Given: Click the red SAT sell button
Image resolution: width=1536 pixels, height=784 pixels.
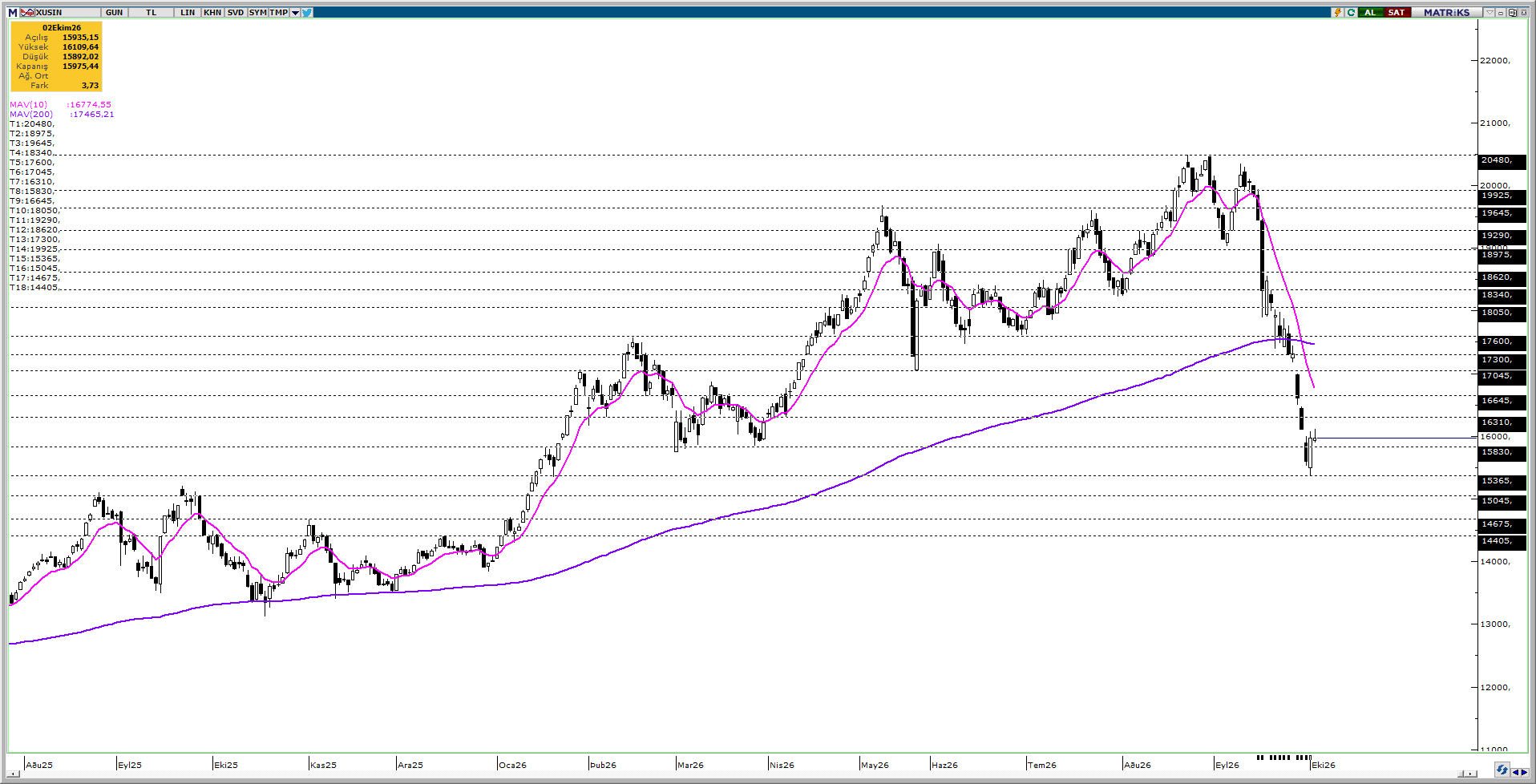Looking at the screenshot, I should [x=1397, y=13].
